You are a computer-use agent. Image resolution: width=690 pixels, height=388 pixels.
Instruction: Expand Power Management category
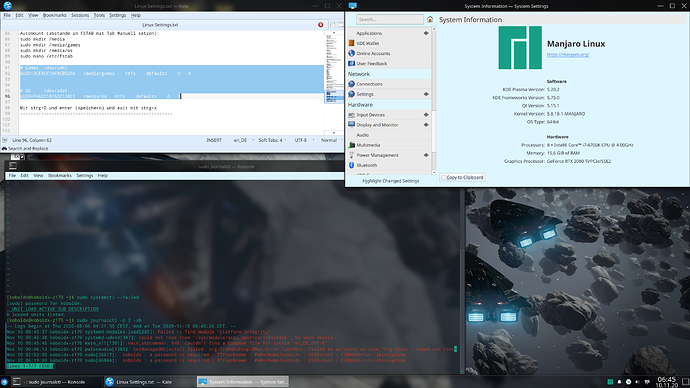[x=426, y=155]
